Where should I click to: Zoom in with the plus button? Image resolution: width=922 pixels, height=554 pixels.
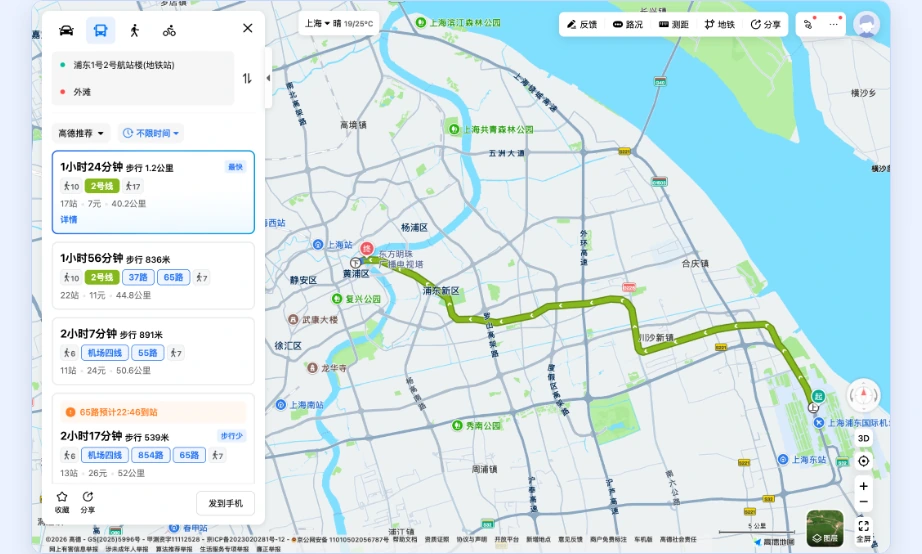tap(863, 486)
